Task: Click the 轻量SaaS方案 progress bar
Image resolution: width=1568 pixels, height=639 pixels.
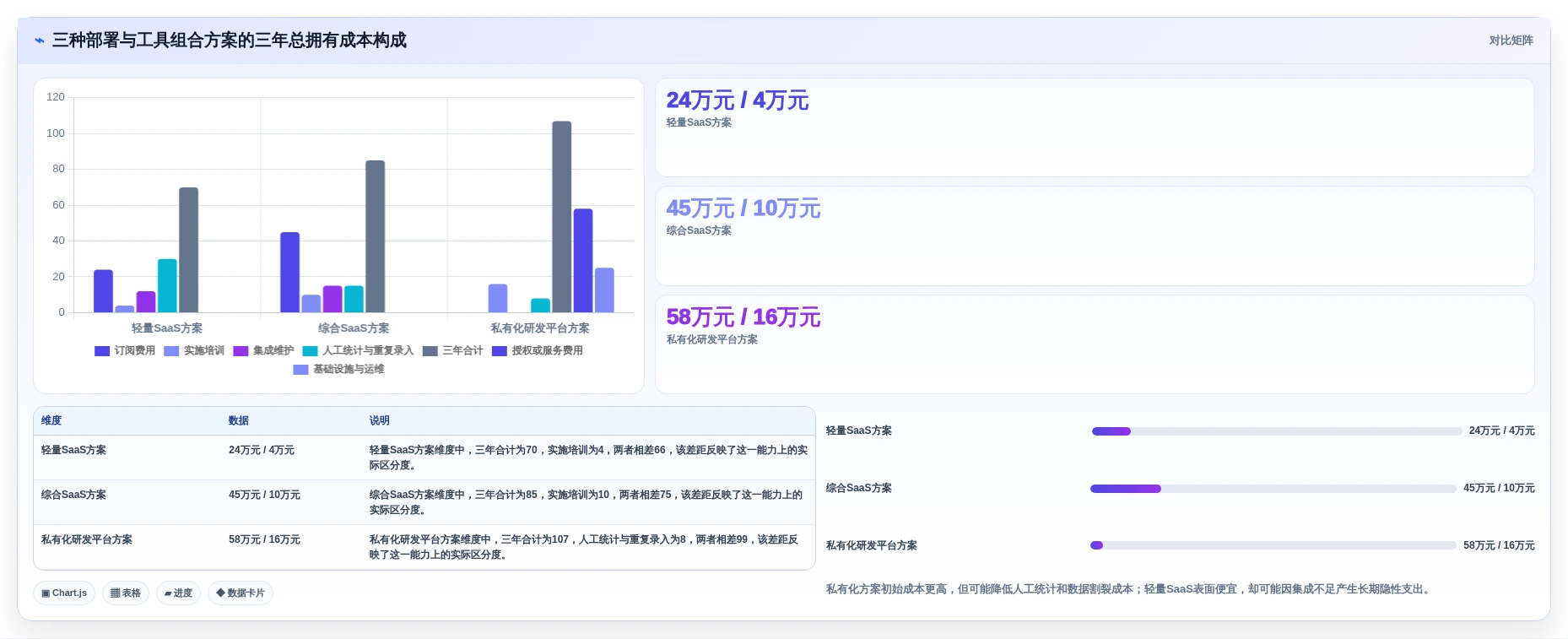Action: pyautogui.click(x=1276, y=431)
